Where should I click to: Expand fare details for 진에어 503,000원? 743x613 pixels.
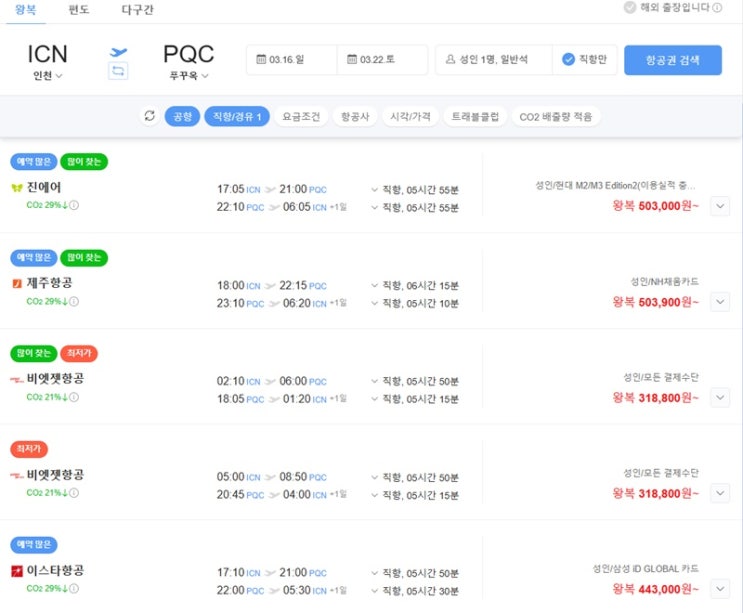pyautogui.click(x=720, y=206)
